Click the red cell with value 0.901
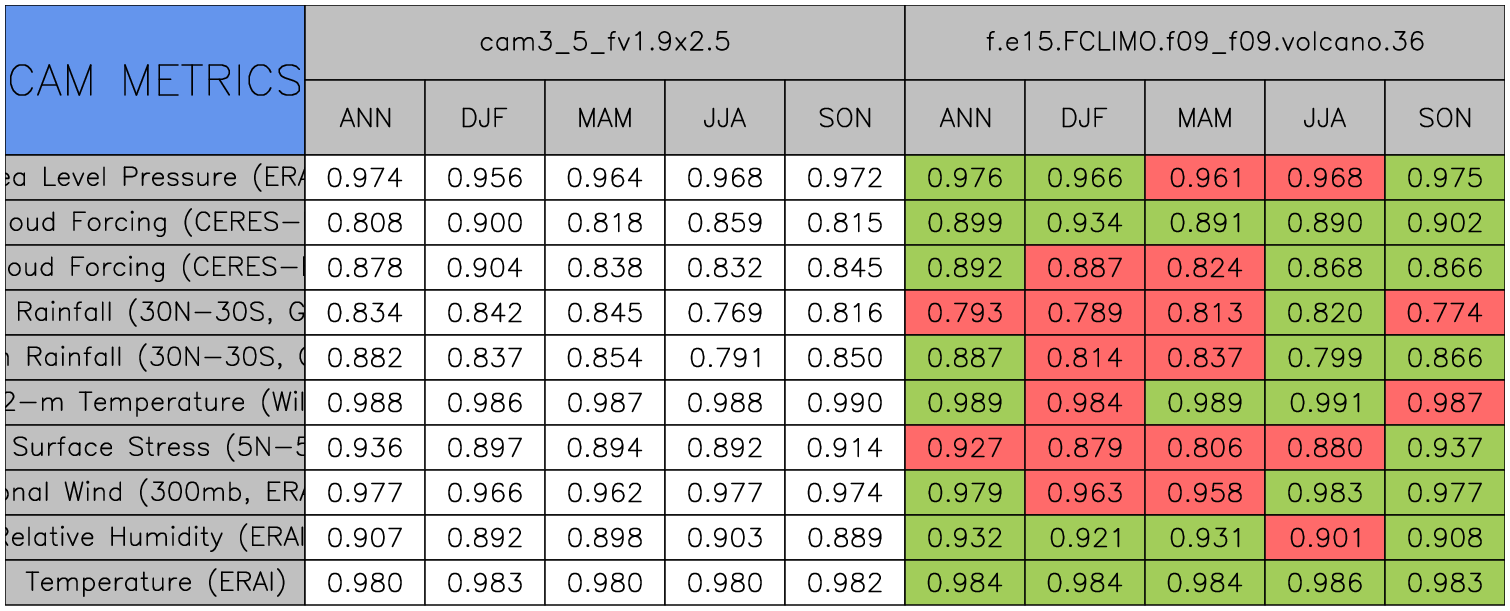 pos(1324,537)
